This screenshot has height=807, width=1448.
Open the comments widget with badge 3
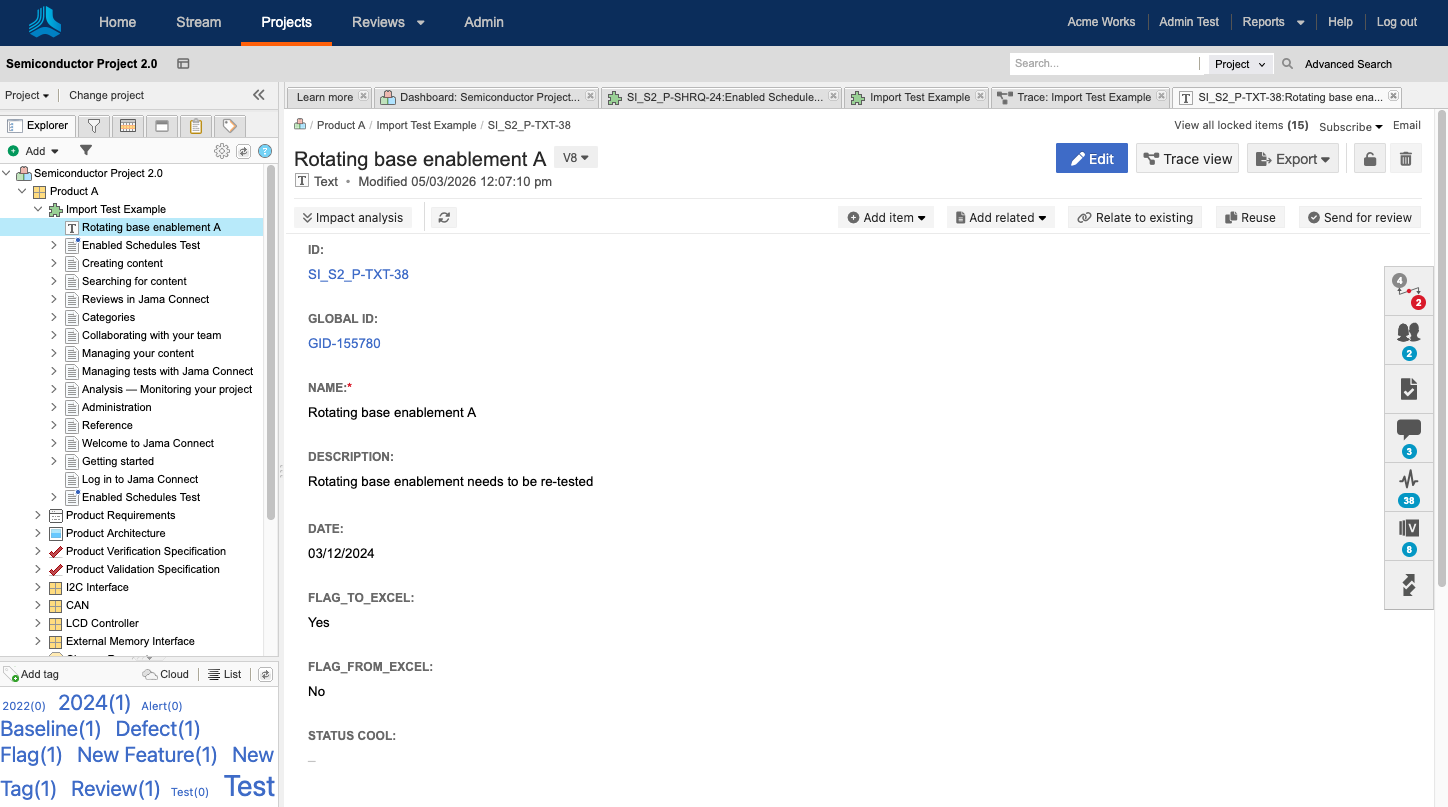click(x=1409, y=438)
